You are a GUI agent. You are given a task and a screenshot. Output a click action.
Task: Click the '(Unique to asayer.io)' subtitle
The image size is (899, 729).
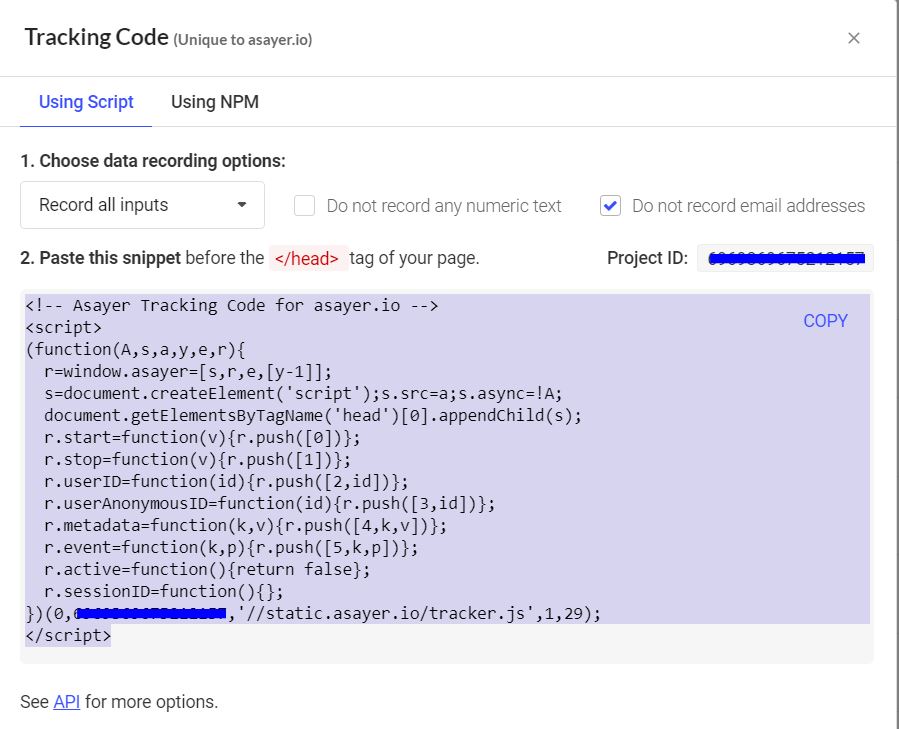pyautogui.click(x=243, y=40)
